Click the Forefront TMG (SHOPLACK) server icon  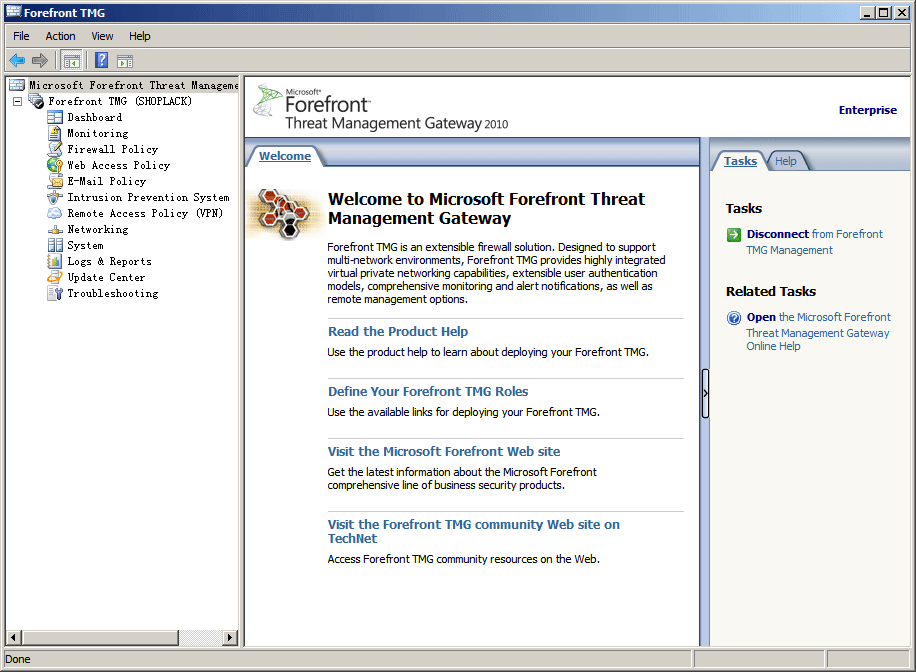36,101
